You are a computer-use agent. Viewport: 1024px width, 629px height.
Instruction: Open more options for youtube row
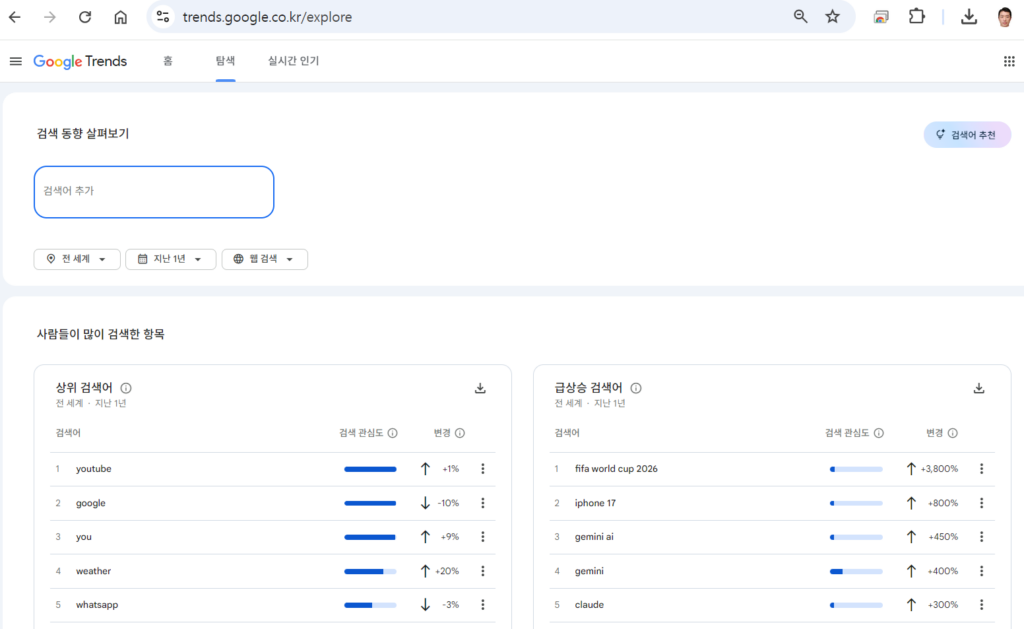pyautogui.click(x=483, y=469)
